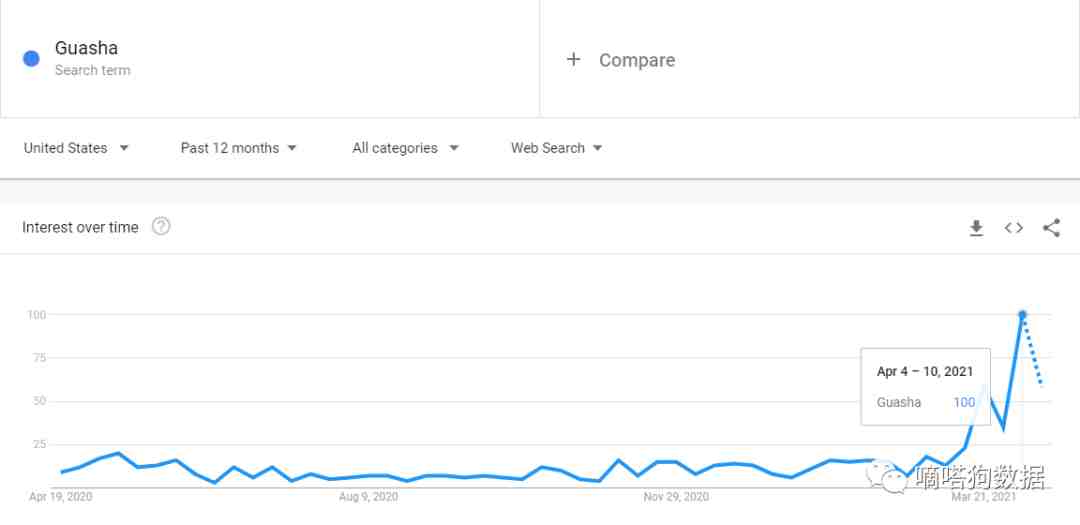The width and height of the screenshot is (1080, 525).
Task: Download the Interest over time data
Action: pos(976,228)
